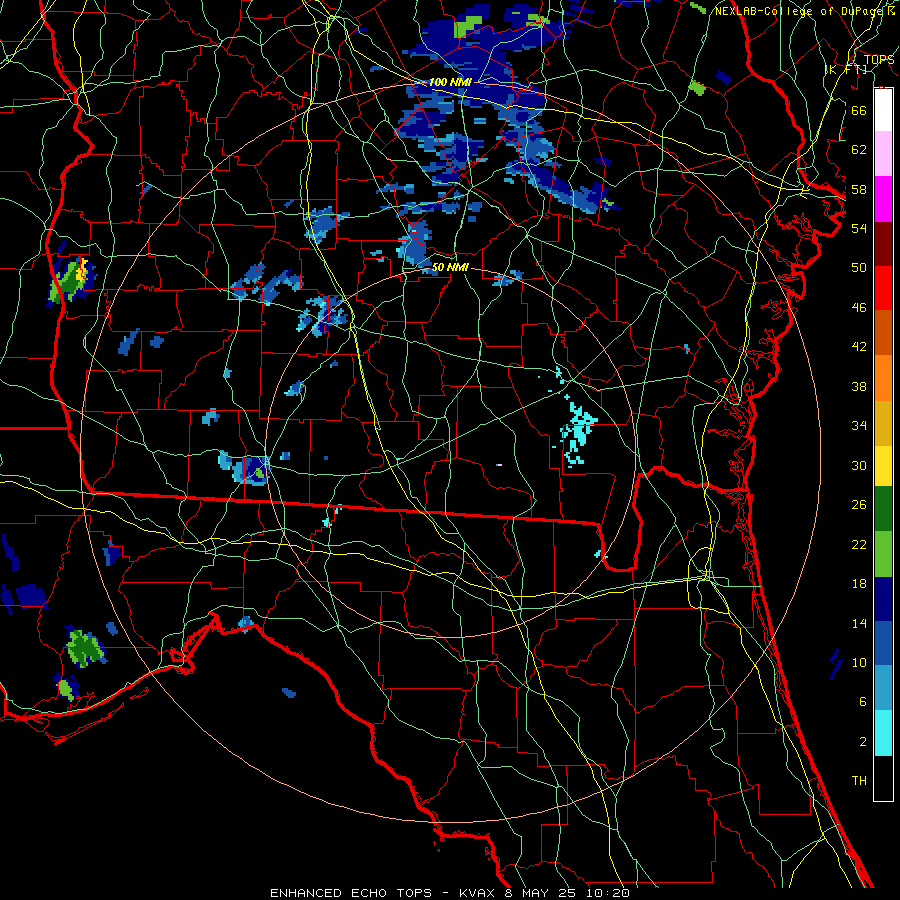Click the '30' scale label
Viewport: 900px width, 900px height.
coord(859,465)
